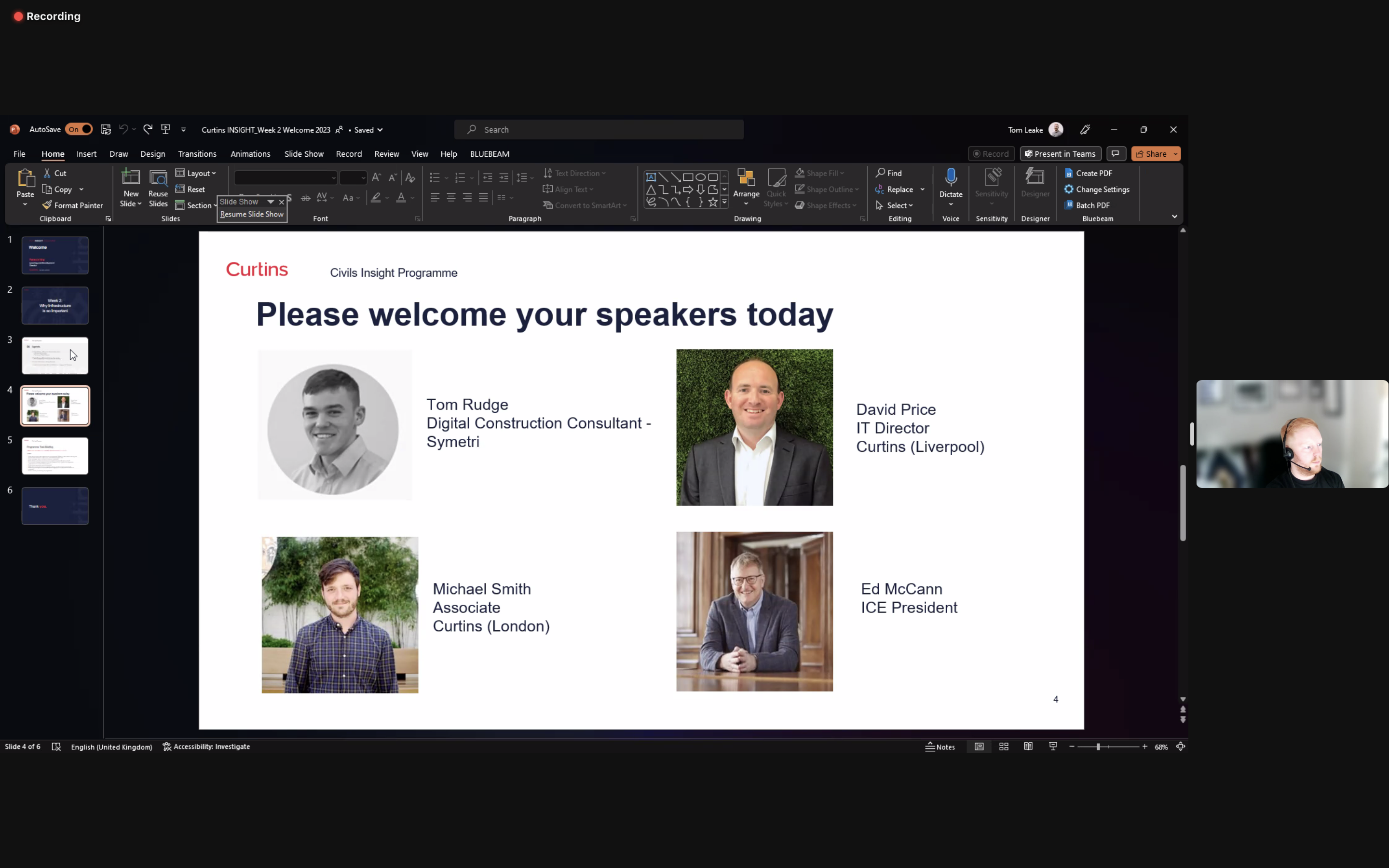This screenshot has height=868, width=1389.
Task: Collapse the ribbon with chevron arrow
Action: [x=1174, y=217]
